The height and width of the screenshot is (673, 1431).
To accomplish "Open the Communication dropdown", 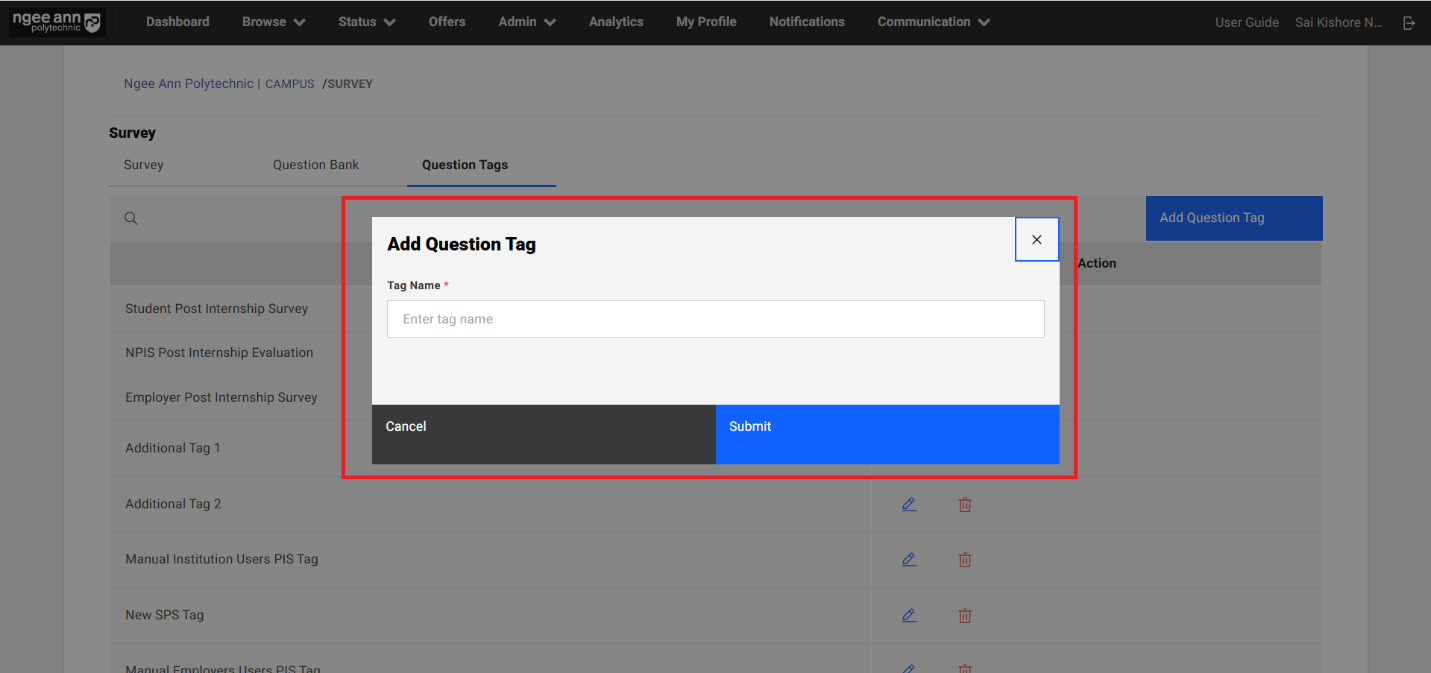I will point(933,22).
